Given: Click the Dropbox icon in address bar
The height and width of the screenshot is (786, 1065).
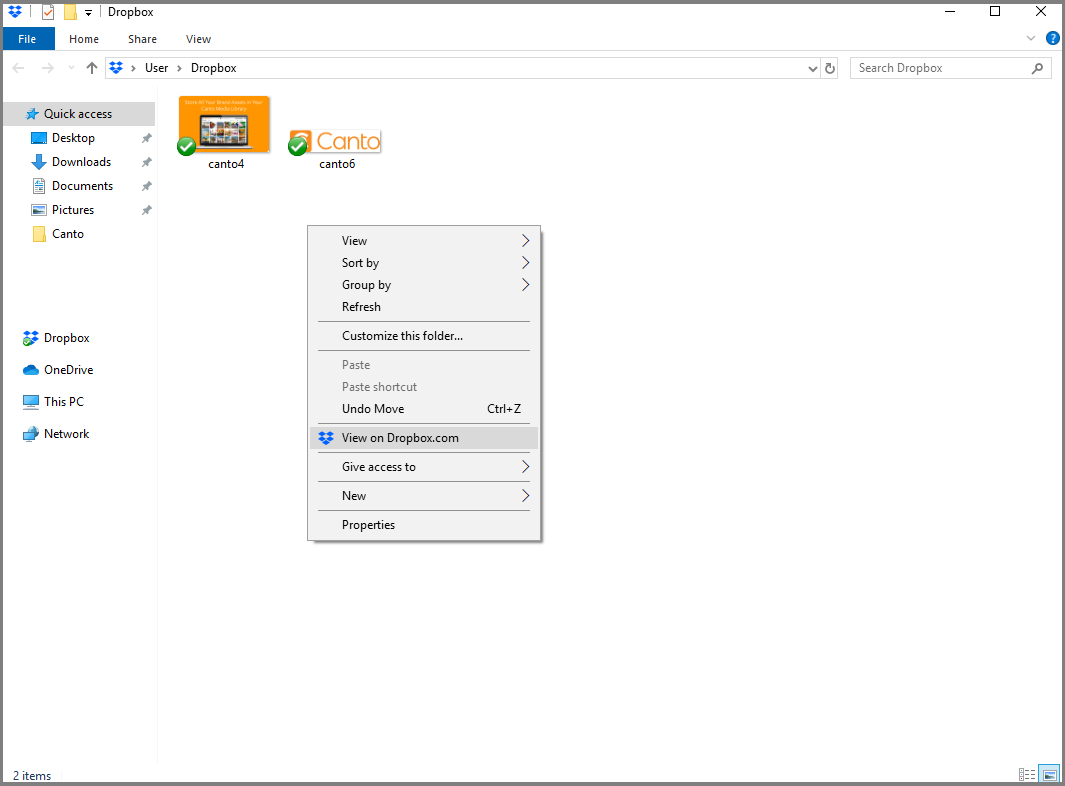Looking at the screenshot, I should point(116,68).
